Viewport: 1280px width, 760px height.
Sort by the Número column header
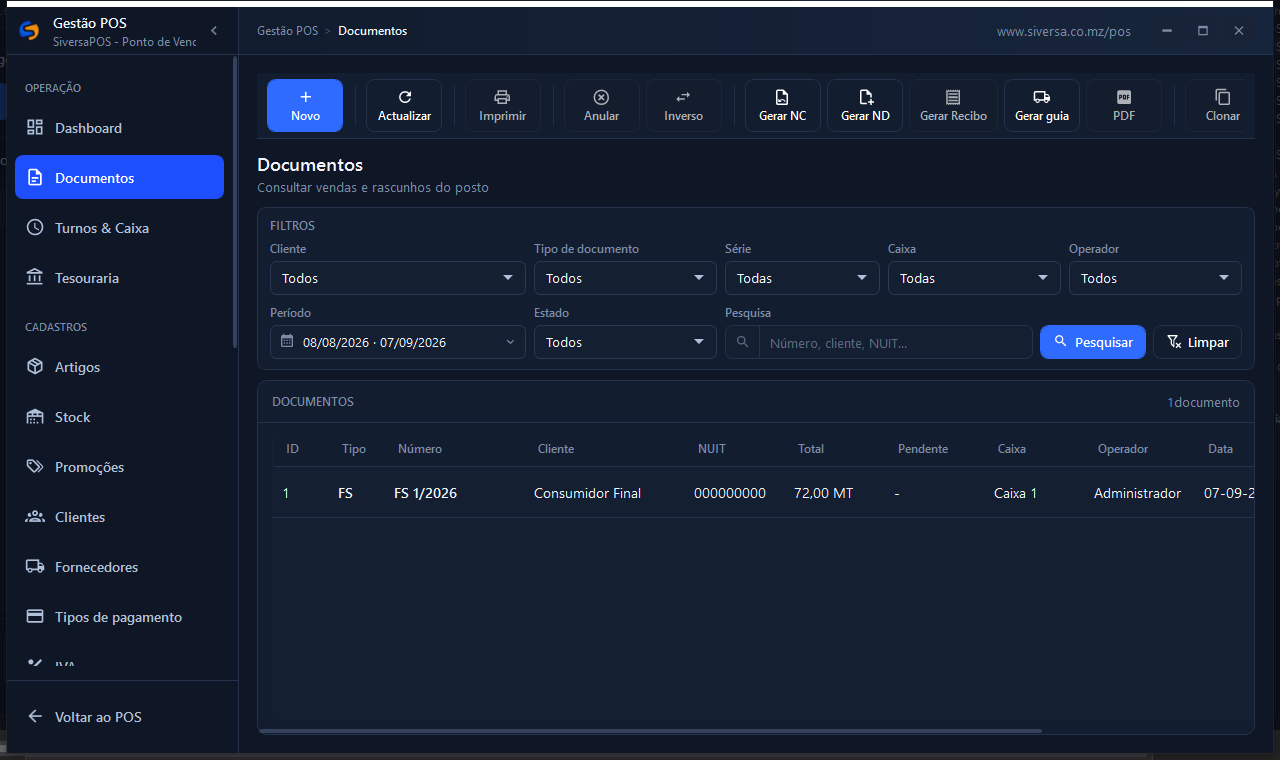420,449
